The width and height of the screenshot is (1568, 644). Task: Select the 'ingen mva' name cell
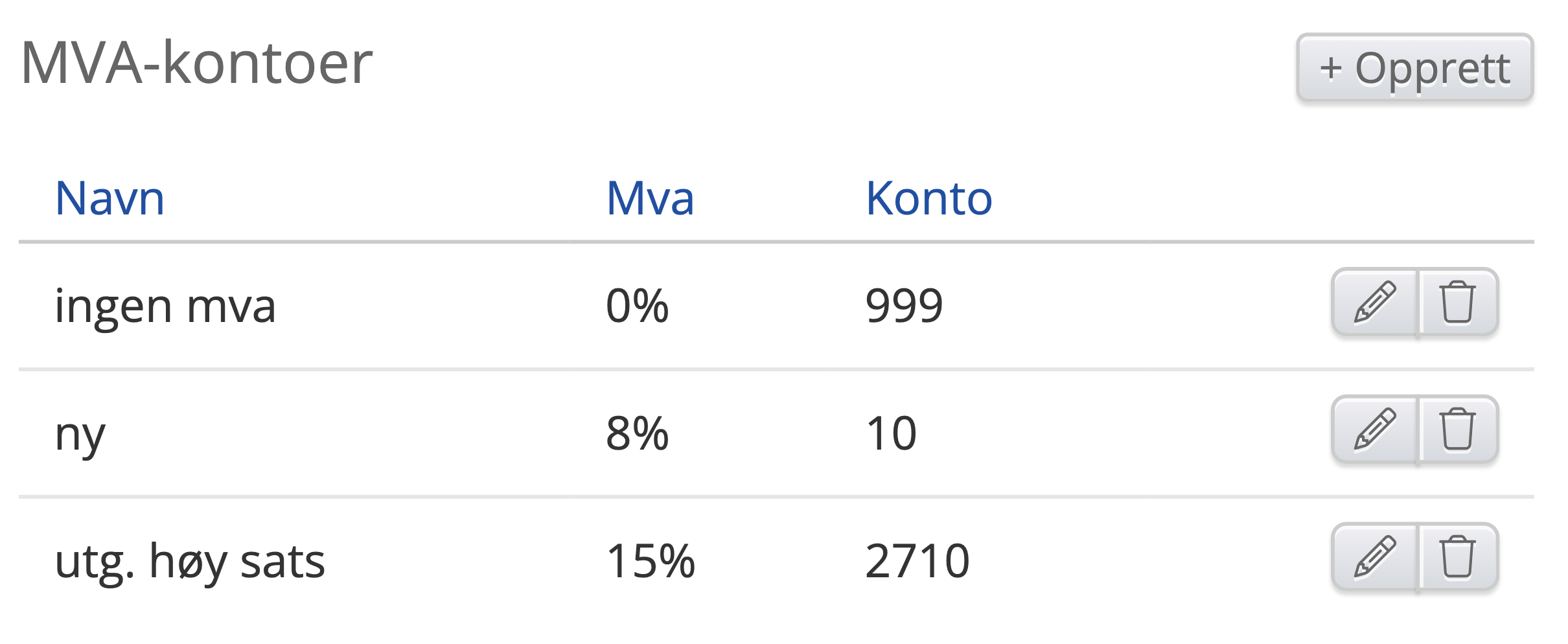click(x=165, y=306)
